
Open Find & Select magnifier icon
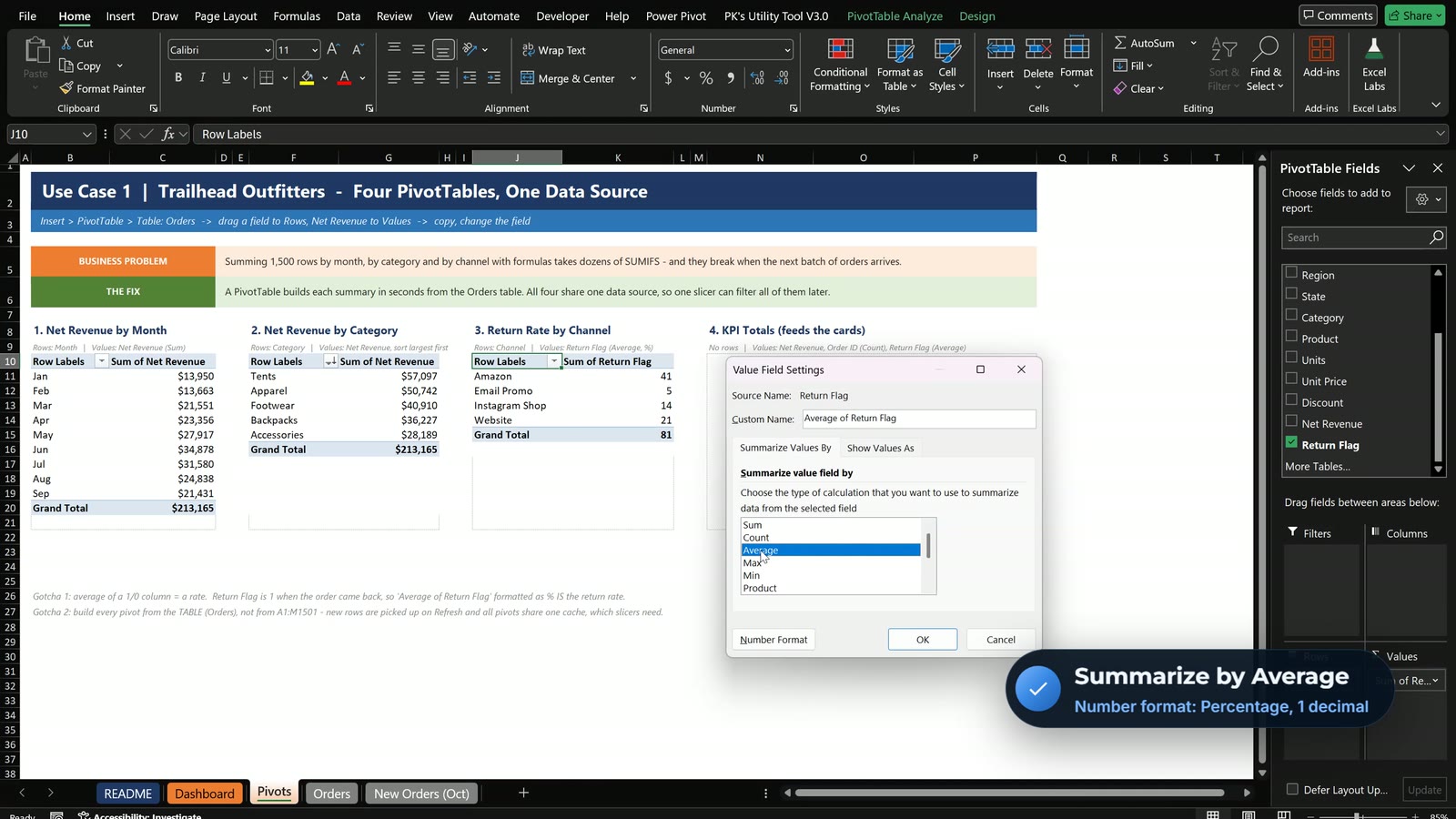coord(1266,48)
